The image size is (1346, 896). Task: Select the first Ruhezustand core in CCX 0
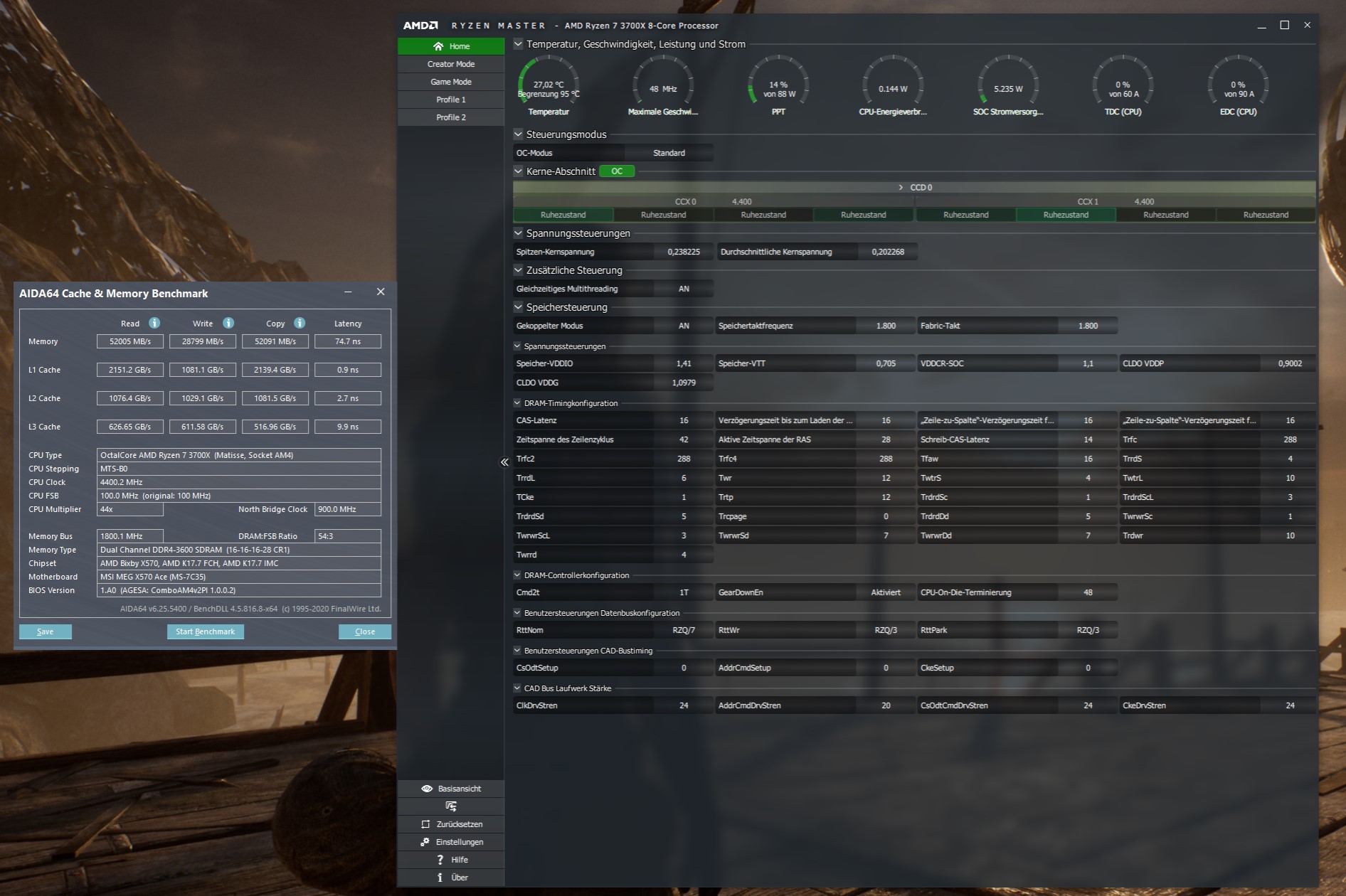563,215
